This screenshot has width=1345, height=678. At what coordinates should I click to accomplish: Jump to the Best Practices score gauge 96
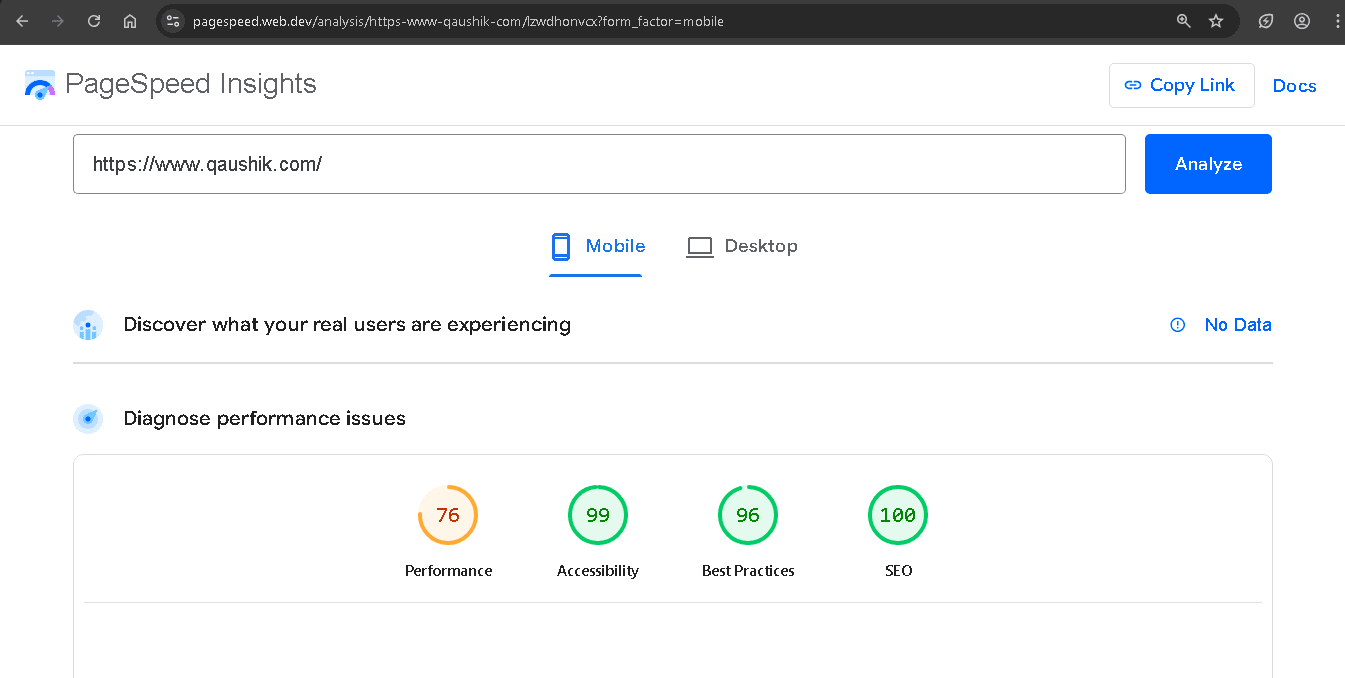748,515
